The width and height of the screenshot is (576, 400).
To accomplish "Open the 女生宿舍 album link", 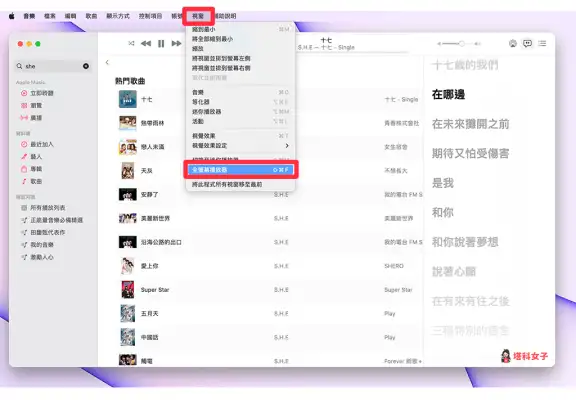I will point(396,147).
